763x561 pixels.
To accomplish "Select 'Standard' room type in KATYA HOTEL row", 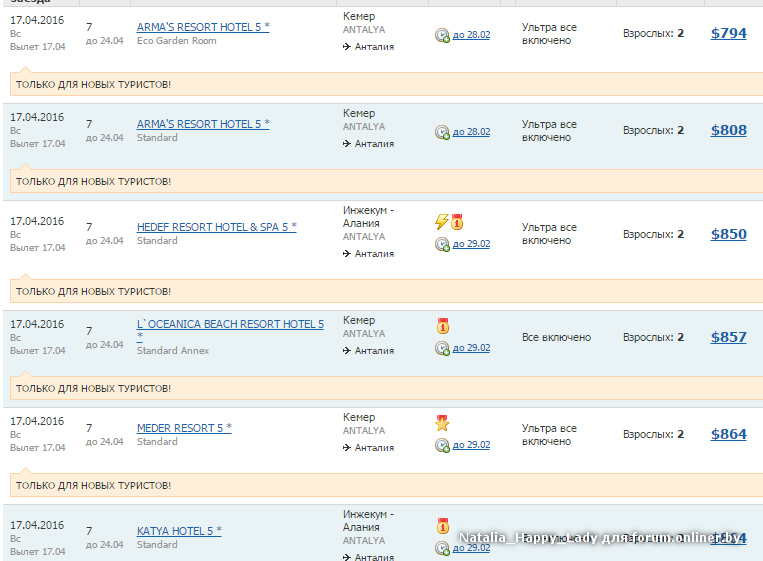I will [157, 544].
